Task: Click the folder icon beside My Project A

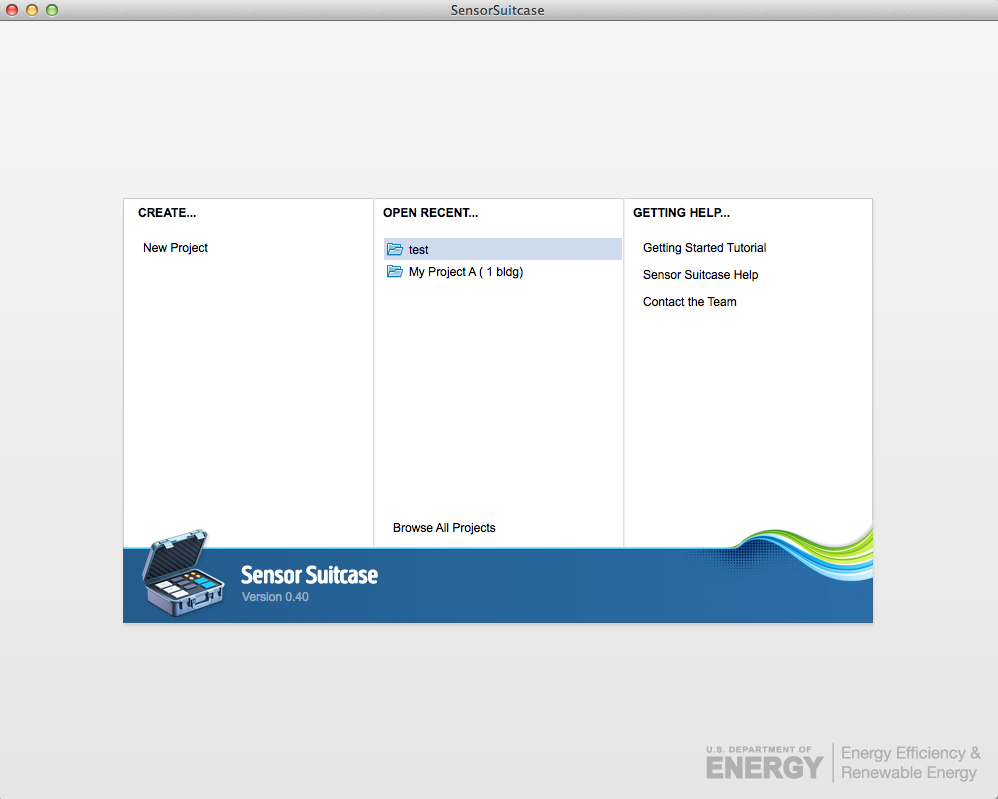Action: (x=395, y=271)
